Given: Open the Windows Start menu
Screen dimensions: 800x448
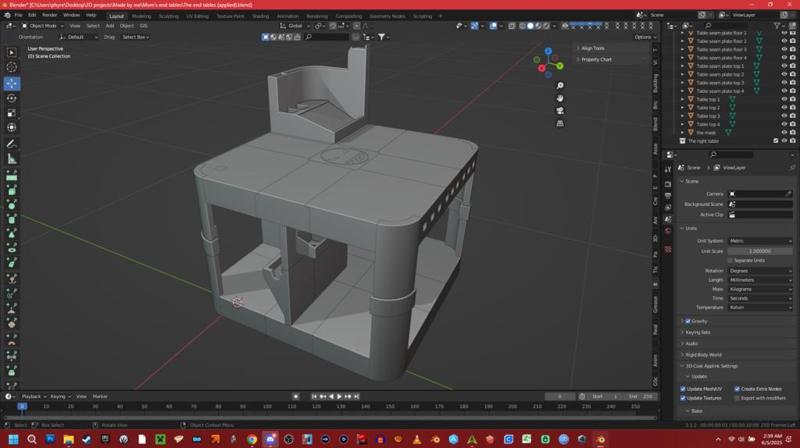Looking at the screenshot, I should (x=13, y=439).
